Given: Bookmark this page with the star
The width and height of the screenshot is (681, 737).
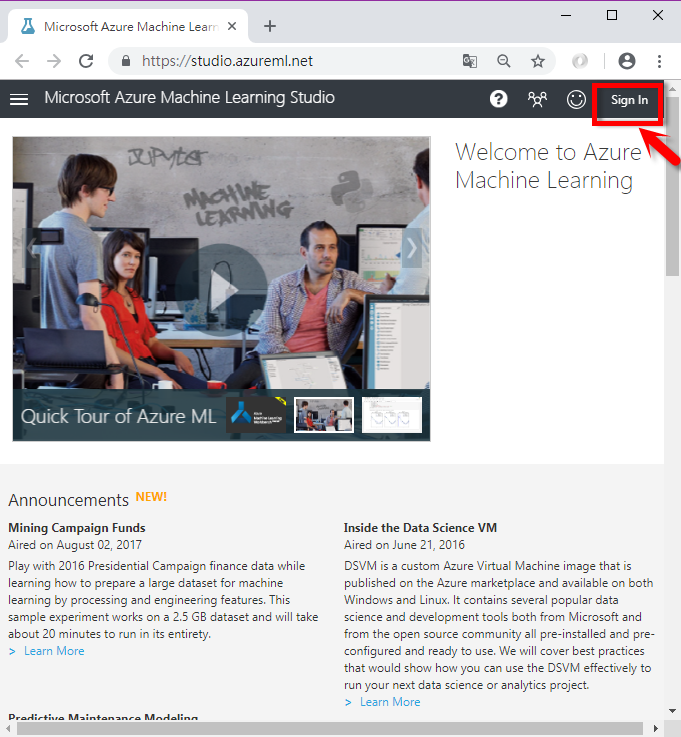Looking at the screenshot, I should [x=538, y=61].
